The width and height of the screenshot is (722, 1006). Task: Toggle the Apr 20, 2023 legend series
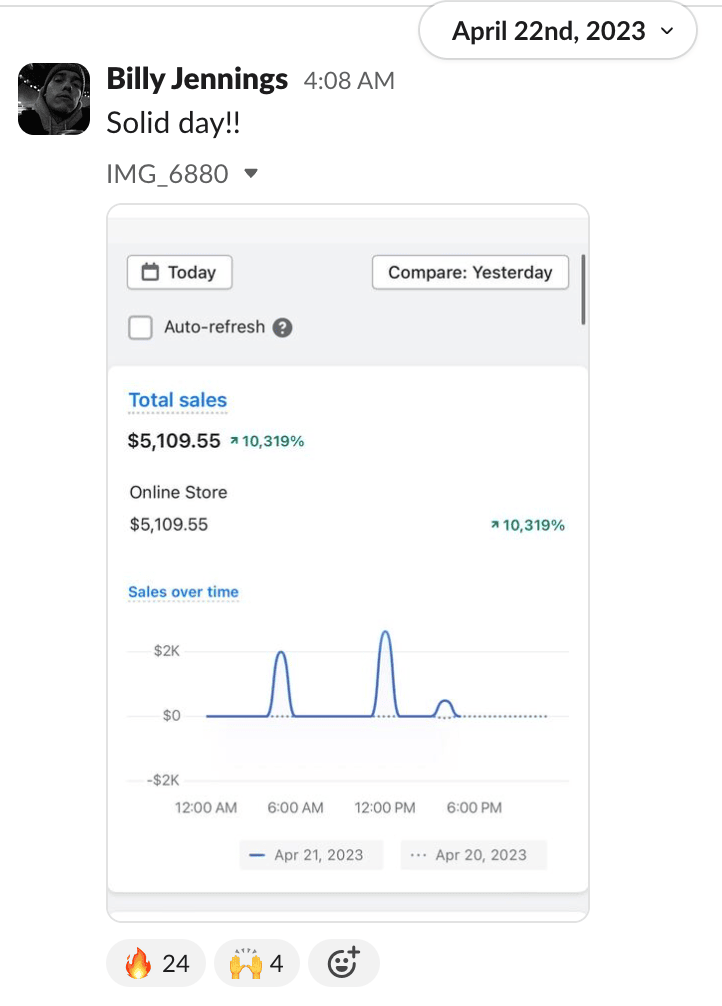pos(473,855)
